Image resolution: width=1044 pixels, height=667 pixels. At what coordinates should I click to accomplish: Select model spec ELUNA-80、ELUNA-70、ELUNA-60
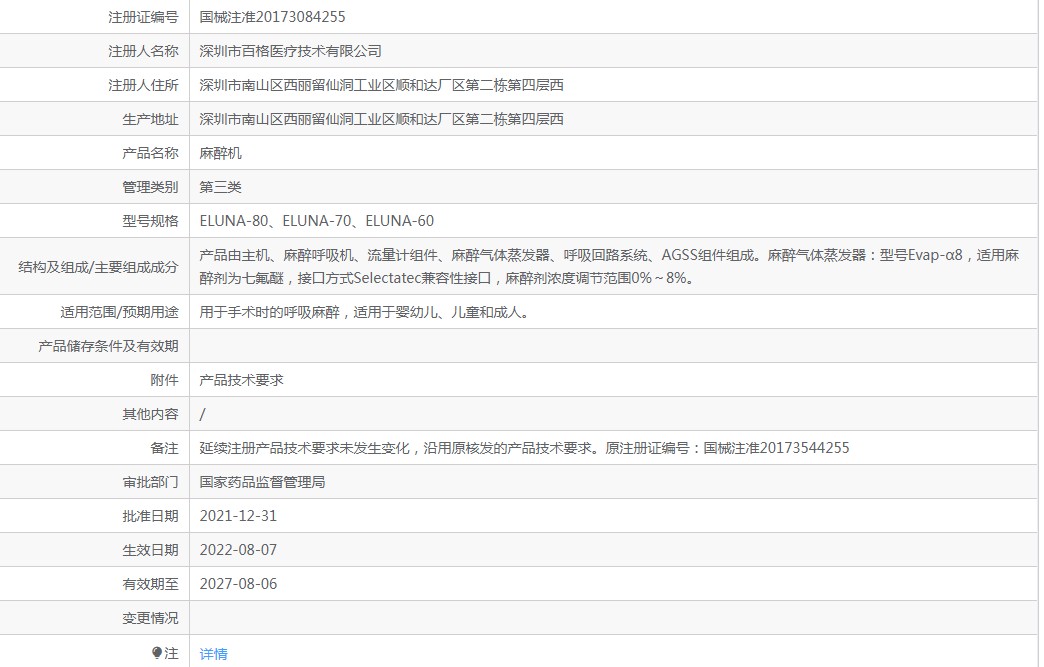316,221
